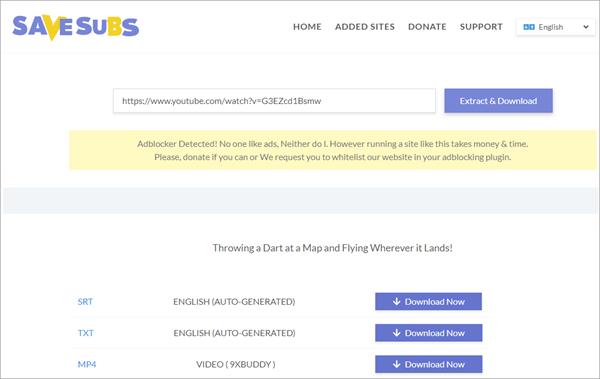Open the English language dropdown
Viewport: 600px width, 379px height.
point(555,27)
